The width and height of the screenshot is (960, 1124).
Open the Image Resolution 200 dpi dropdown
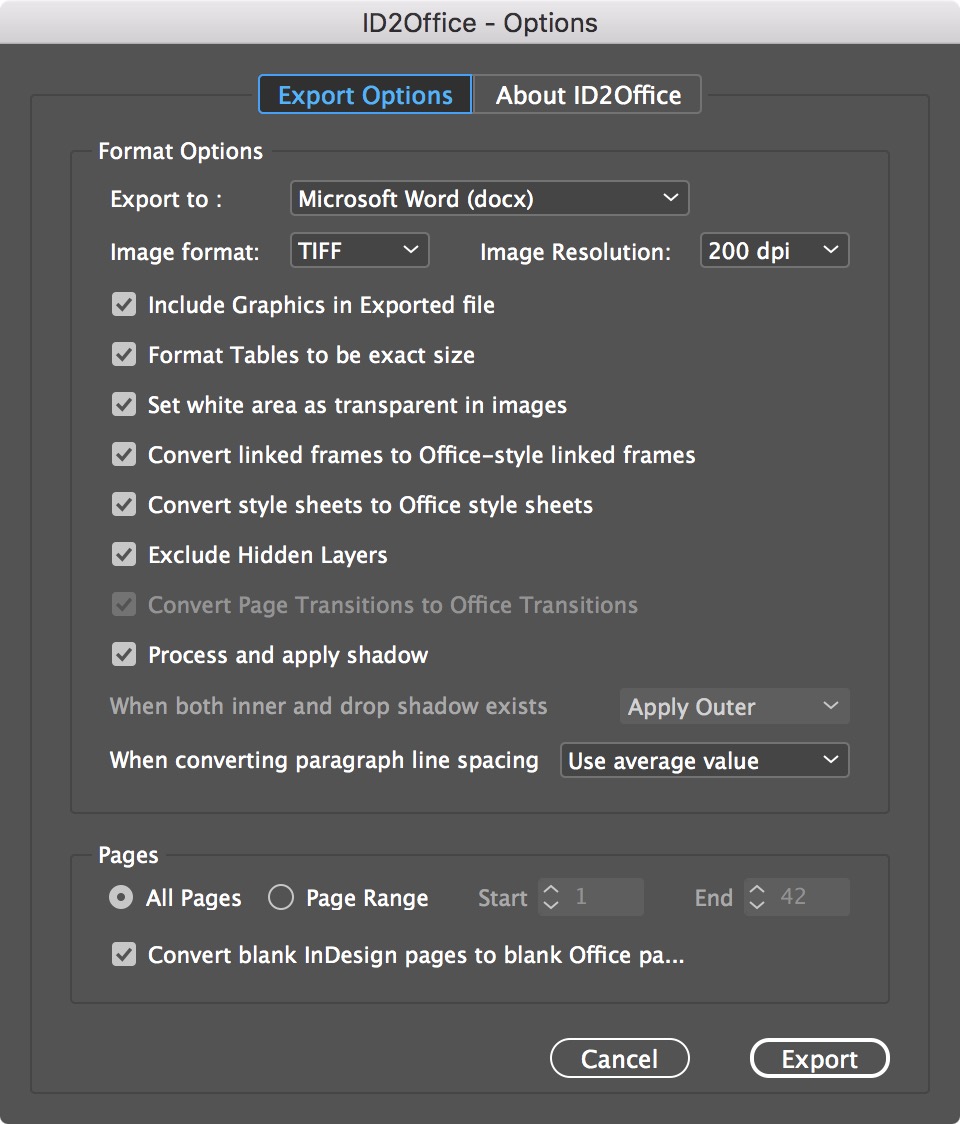774,250
